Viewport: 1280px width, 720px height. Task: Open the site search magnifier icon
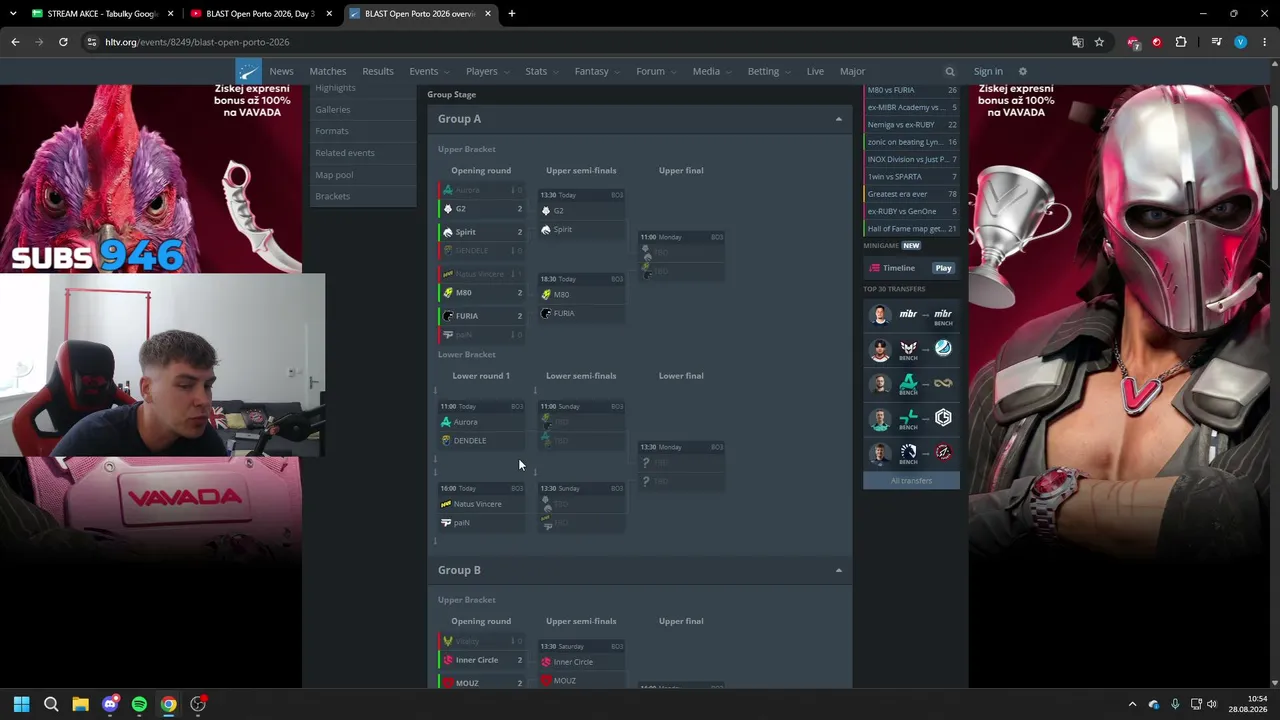pyautogui.click(x=950, y=72)
